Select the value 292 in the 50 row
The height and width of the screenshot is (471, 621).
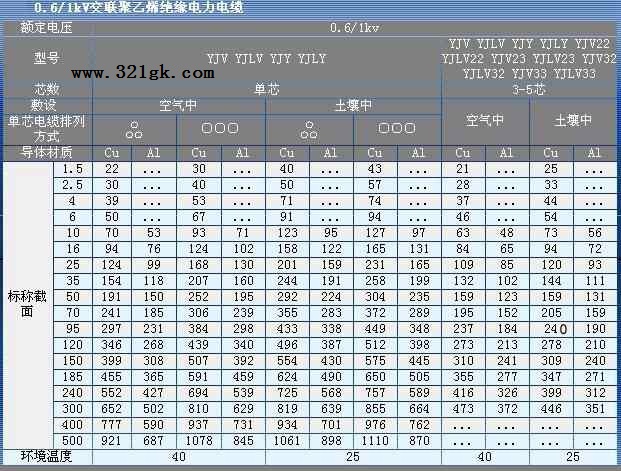[x=287, y=297]
